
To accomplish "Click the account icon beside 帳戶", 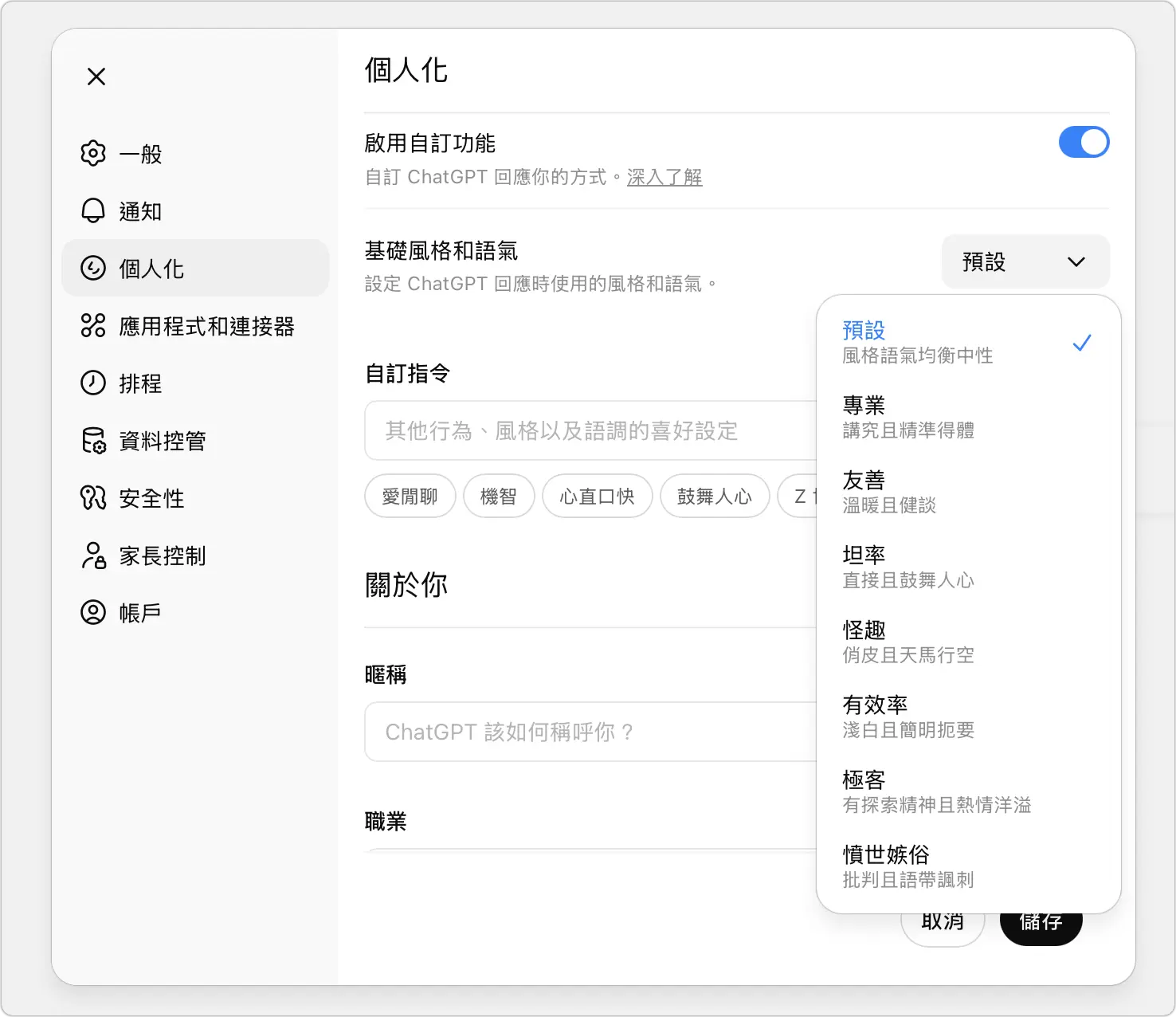I will pos(93,612).
